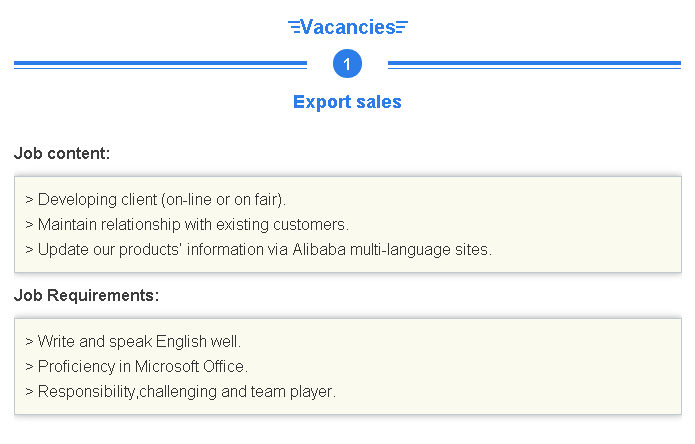Click arrow bullet before Maintain relationship

click(x=29, y=225)
